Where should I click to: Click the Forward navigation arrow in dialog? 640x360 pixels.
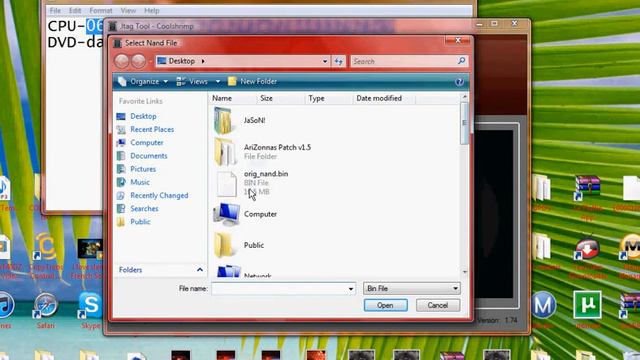pos(138,61)
